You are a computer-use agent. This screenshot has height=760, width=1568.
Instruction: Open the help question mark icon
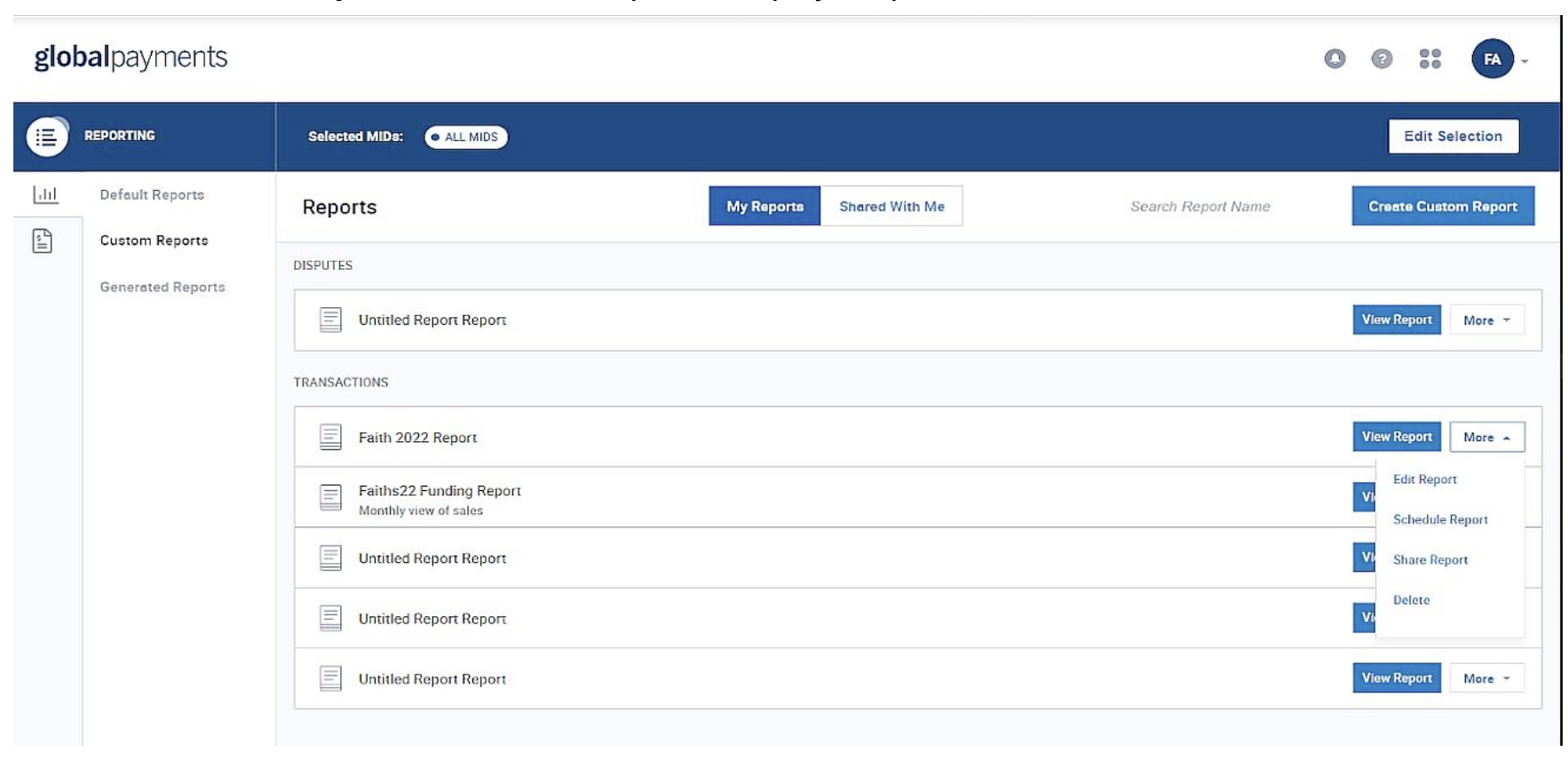pos(1381,59)
